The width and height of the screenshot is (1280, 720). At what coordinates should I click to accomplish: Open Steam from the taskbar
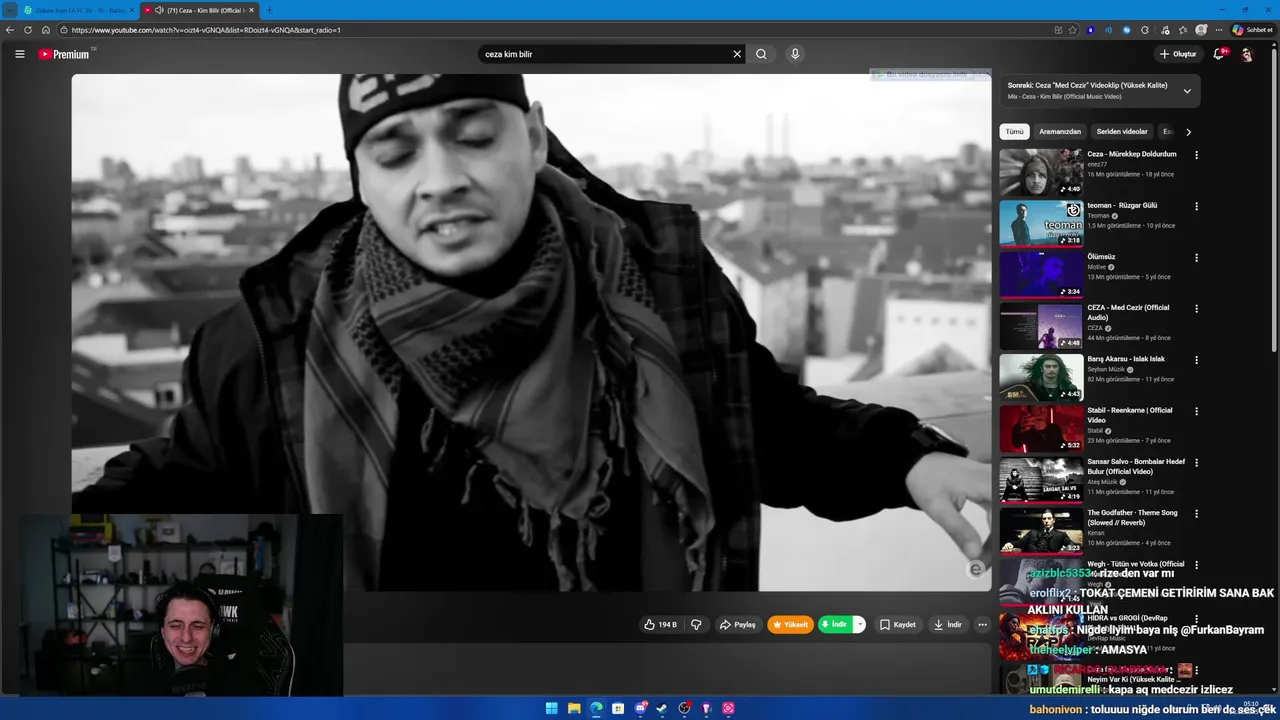pos(662,708)
